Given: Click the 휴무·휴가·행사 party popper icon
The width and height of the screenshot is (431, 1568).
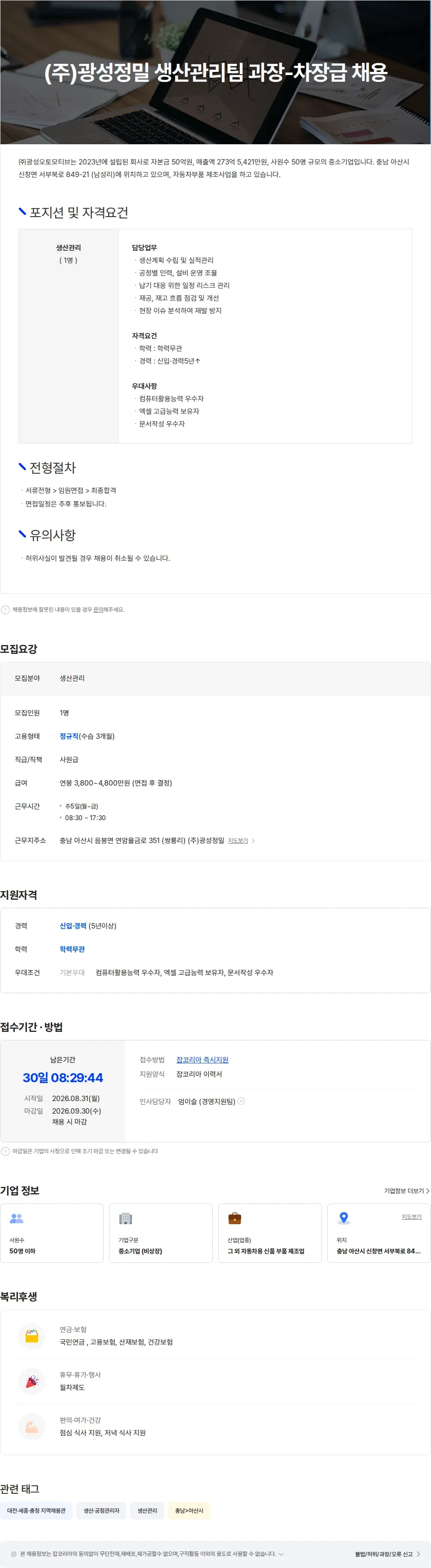Looking at the screenshot, I should pyautogui.click(x=31, y=1381).
